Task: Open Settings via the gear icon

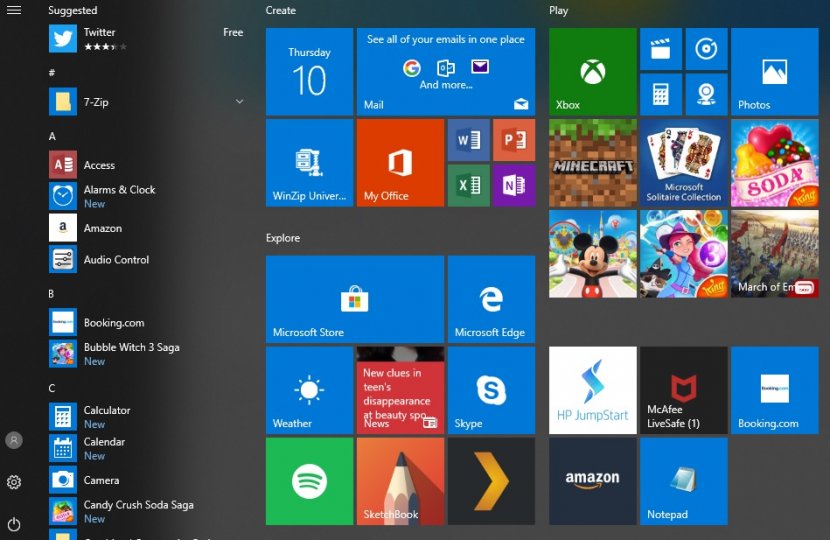Action: point(14,482)
